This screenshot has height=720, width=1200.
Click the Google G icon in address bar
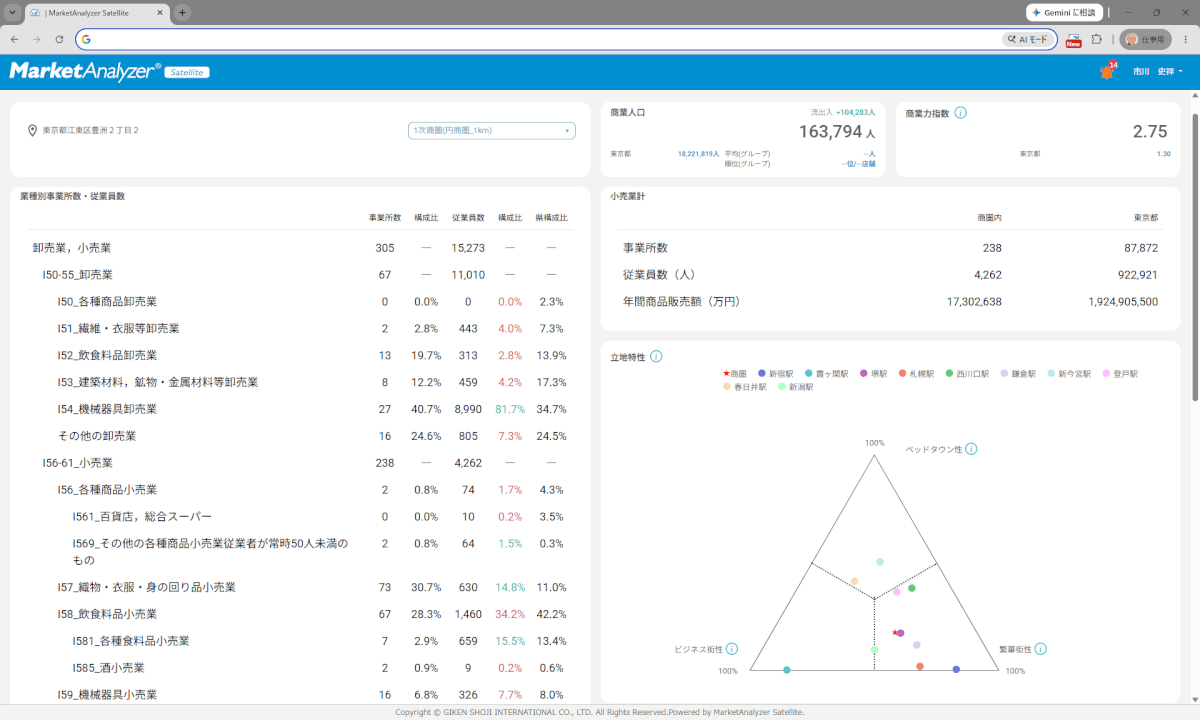(x=86, y=39)
